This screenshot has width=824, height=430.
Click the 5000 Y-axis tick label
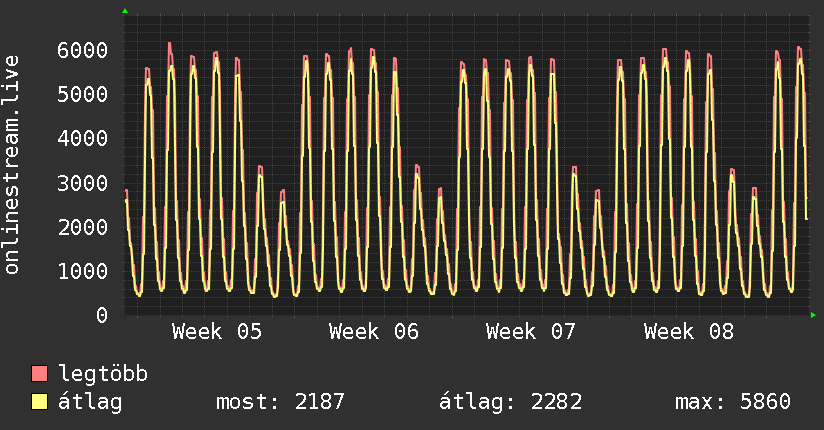tap(82, 95)
